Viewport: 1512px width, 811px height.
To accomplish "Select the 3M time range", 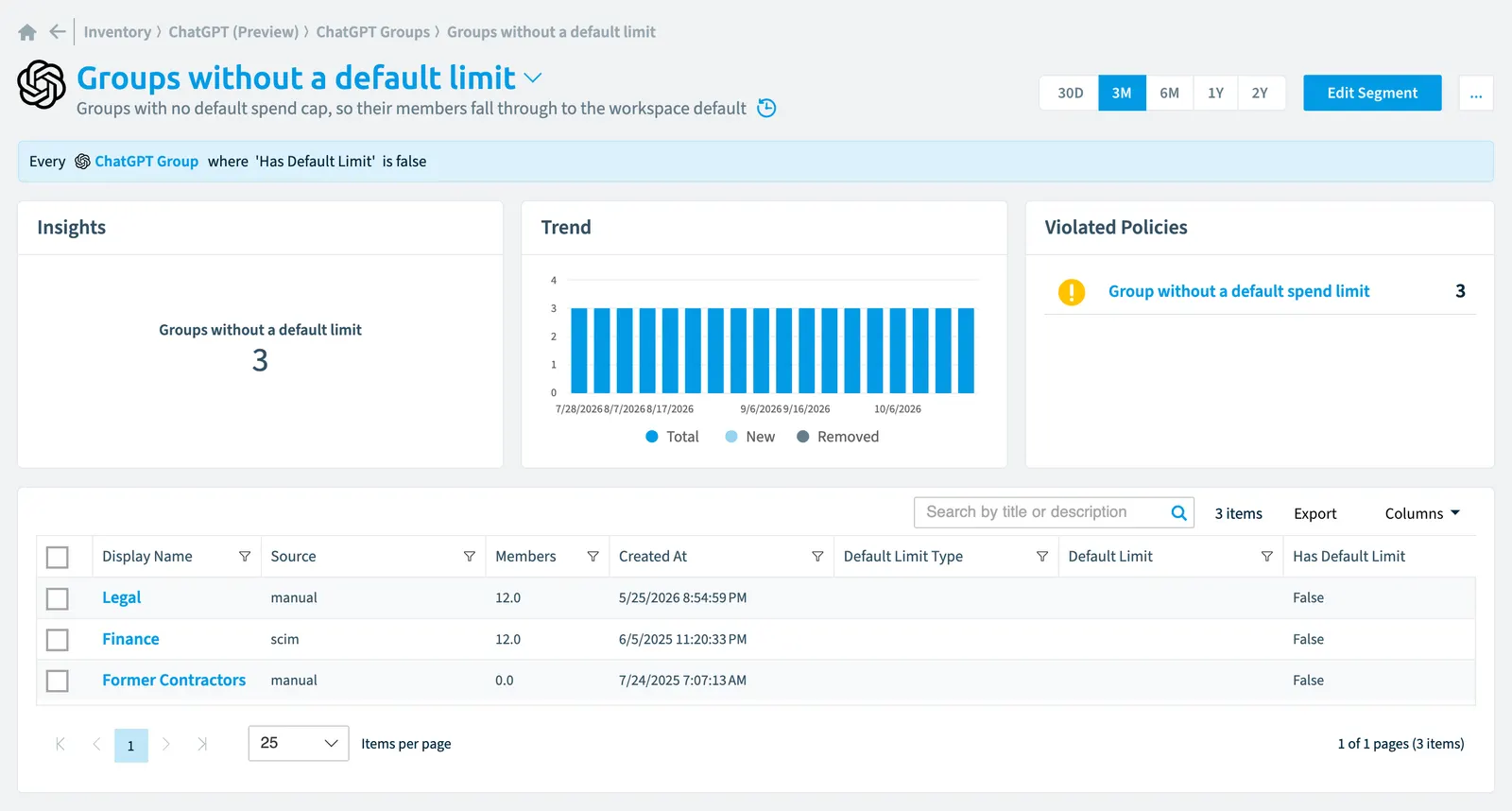I will click(x=1122, y=94).
